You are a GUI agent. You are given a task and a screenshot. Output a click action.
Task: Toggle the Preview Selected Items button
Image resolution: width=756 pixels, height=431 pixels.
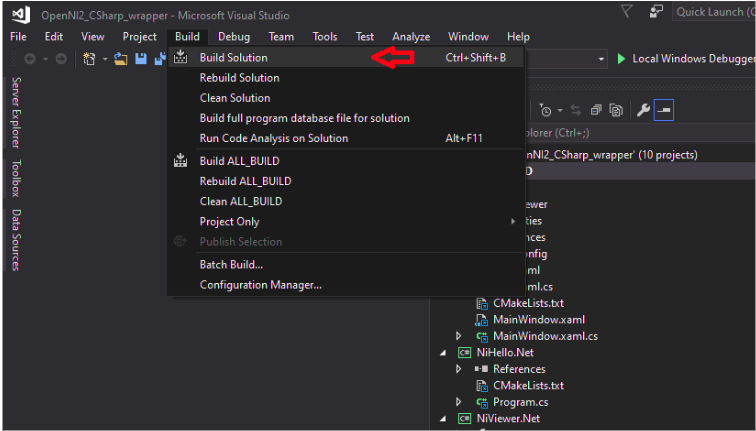point(664,110)
